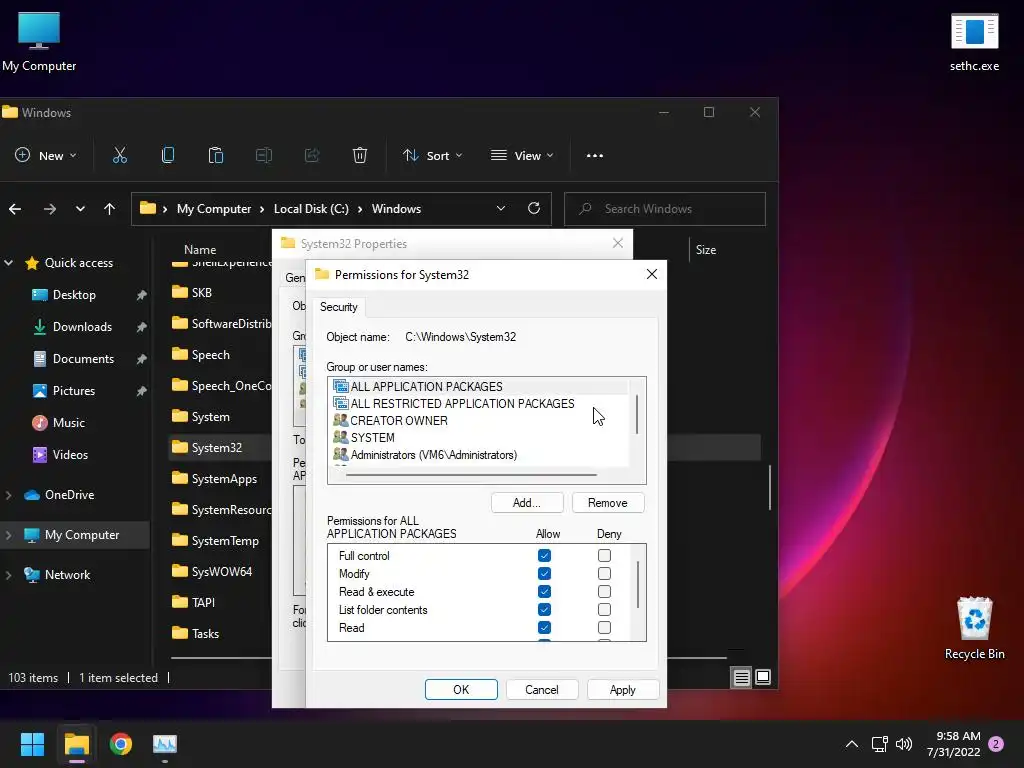Select CREATOR OWNER in group list

click(399, 421)
